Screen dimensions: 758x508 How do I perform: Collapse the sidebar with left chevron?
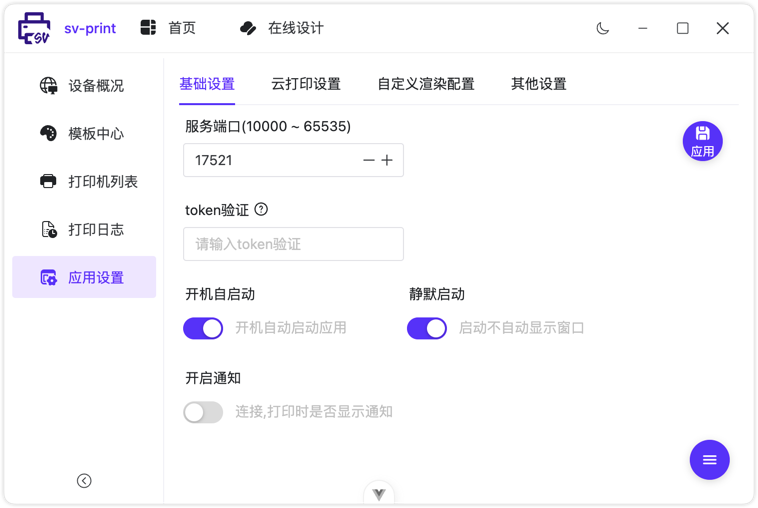[x=84, y=481]
